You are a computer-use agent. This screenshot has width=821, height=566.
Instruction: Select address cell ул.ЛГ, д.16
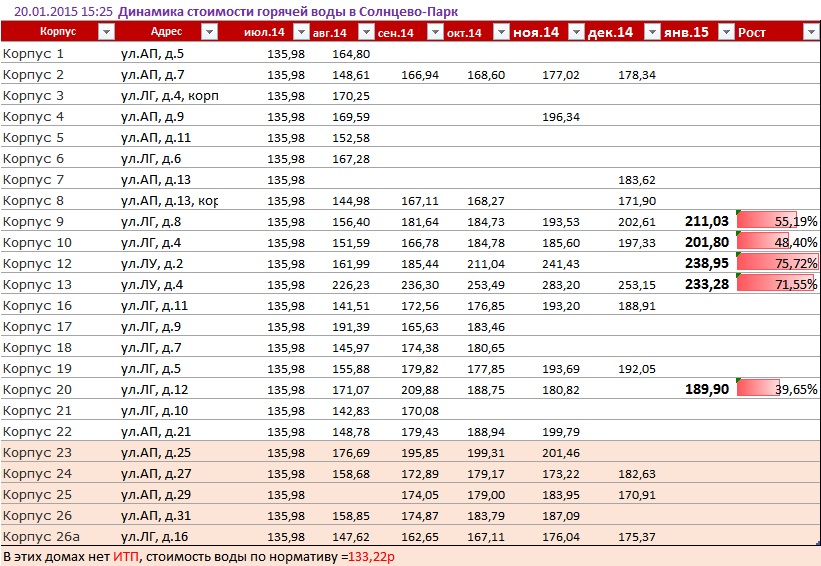[x=154, y=536]
